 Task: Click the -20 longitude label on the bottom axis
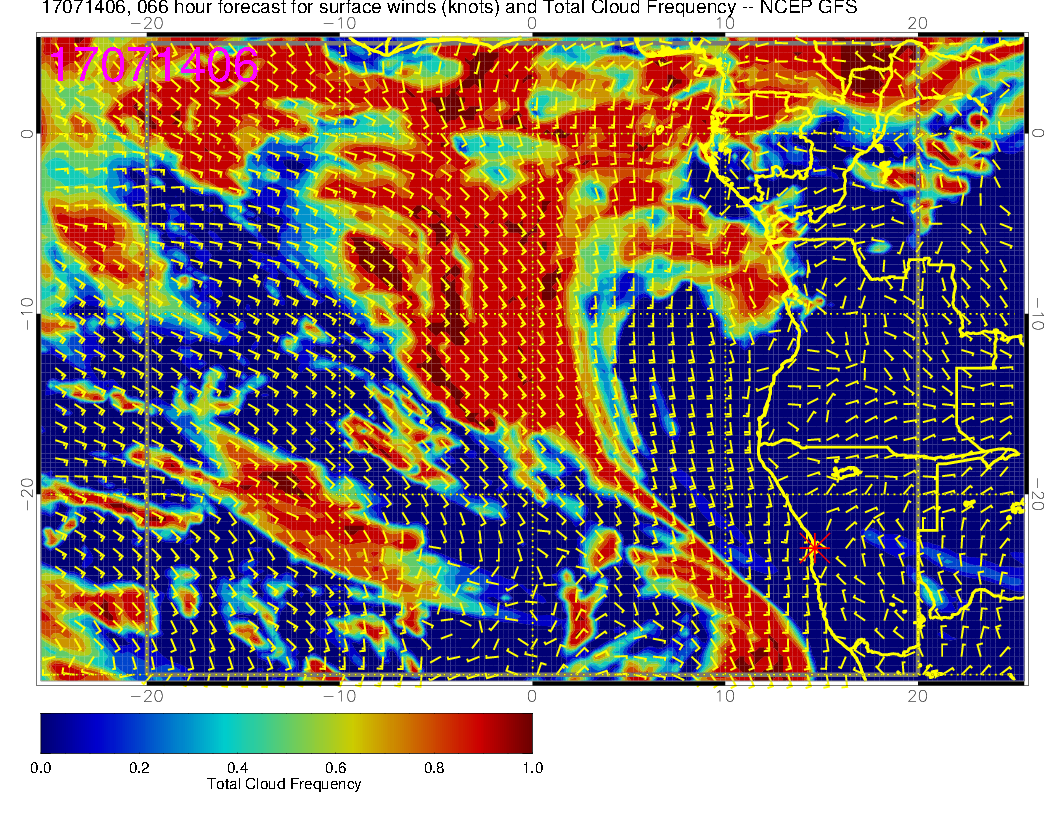[147, 696]
